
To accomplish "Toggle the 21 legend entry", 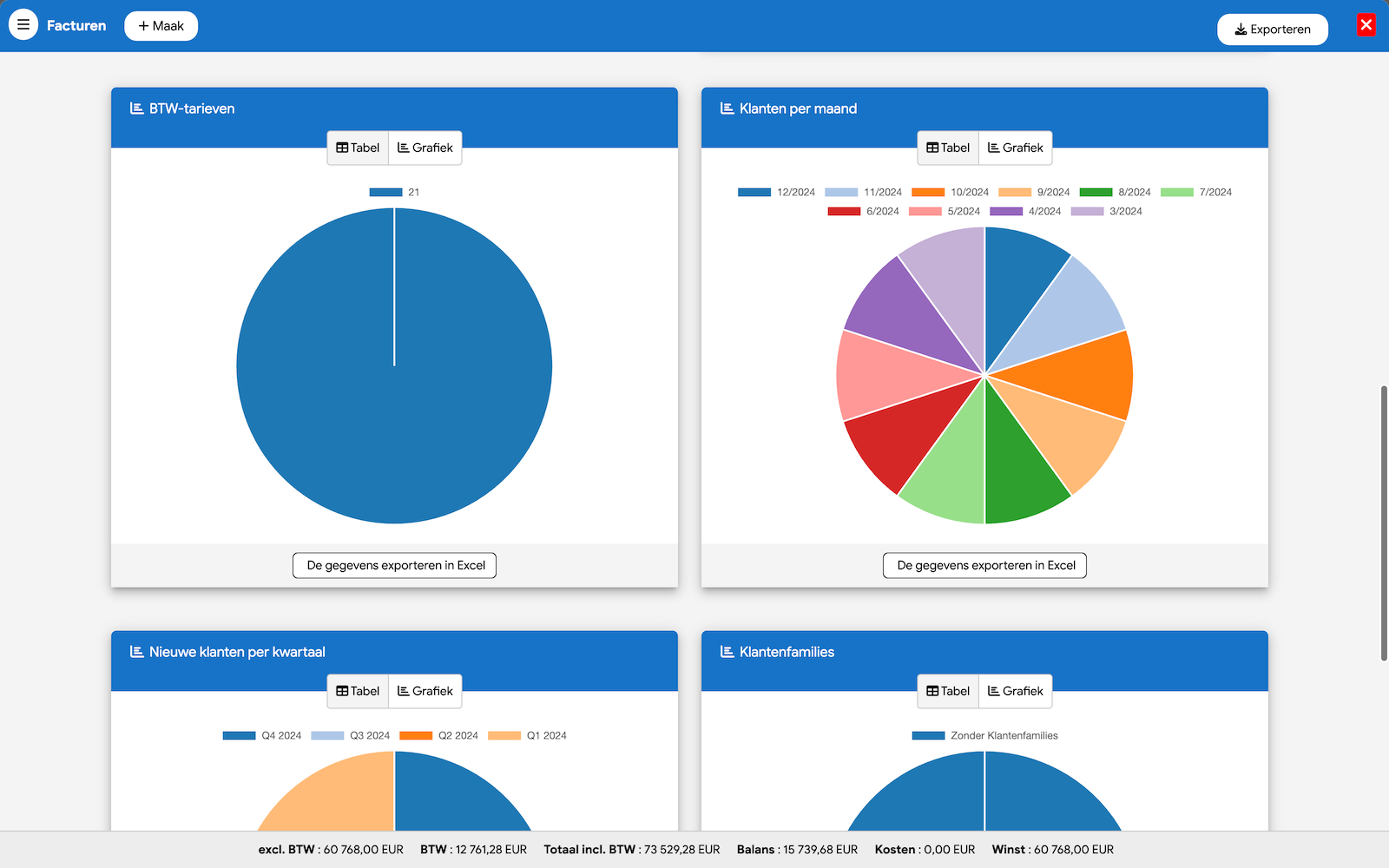I will point(394,192).
